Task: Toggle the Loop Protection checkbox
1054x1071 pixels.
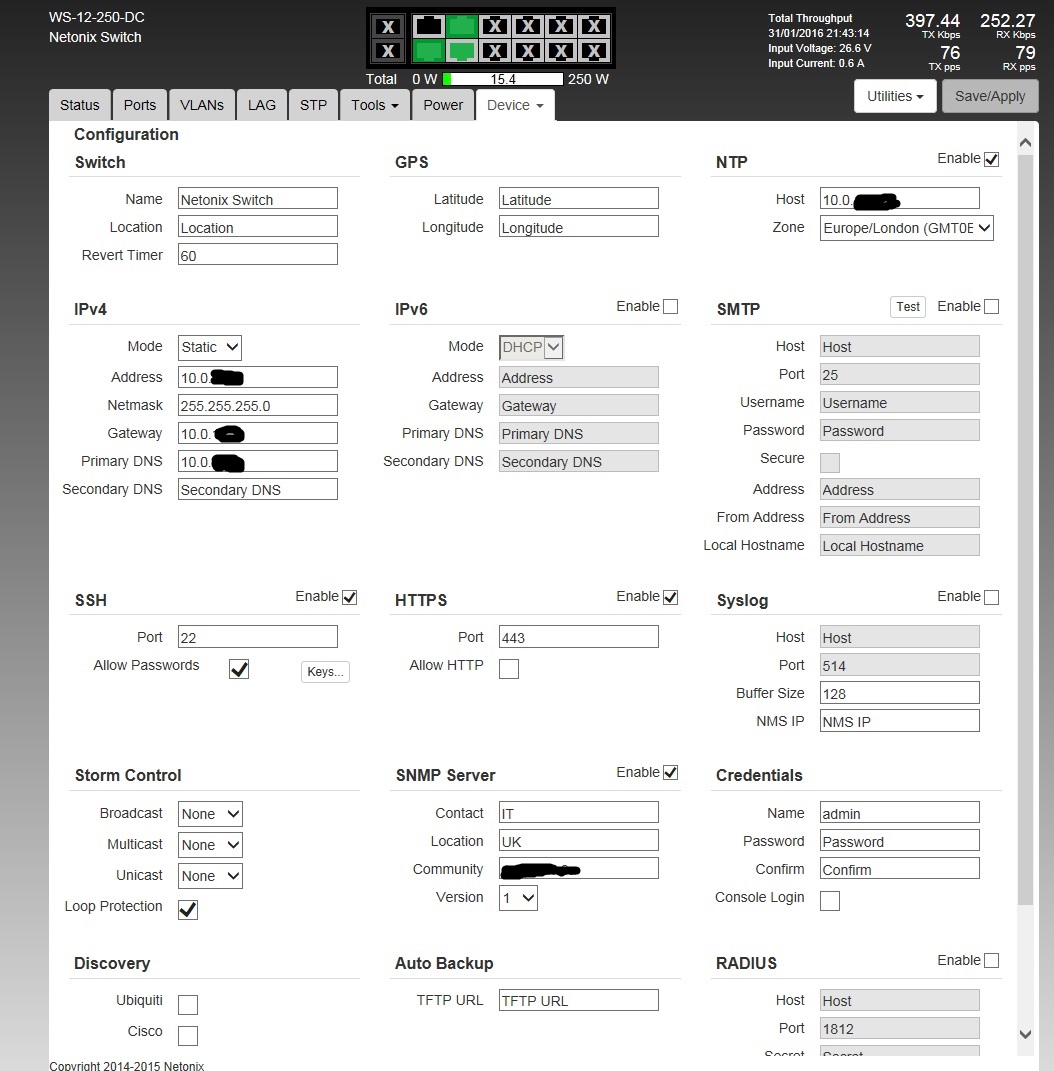Action: click(188, 909)
